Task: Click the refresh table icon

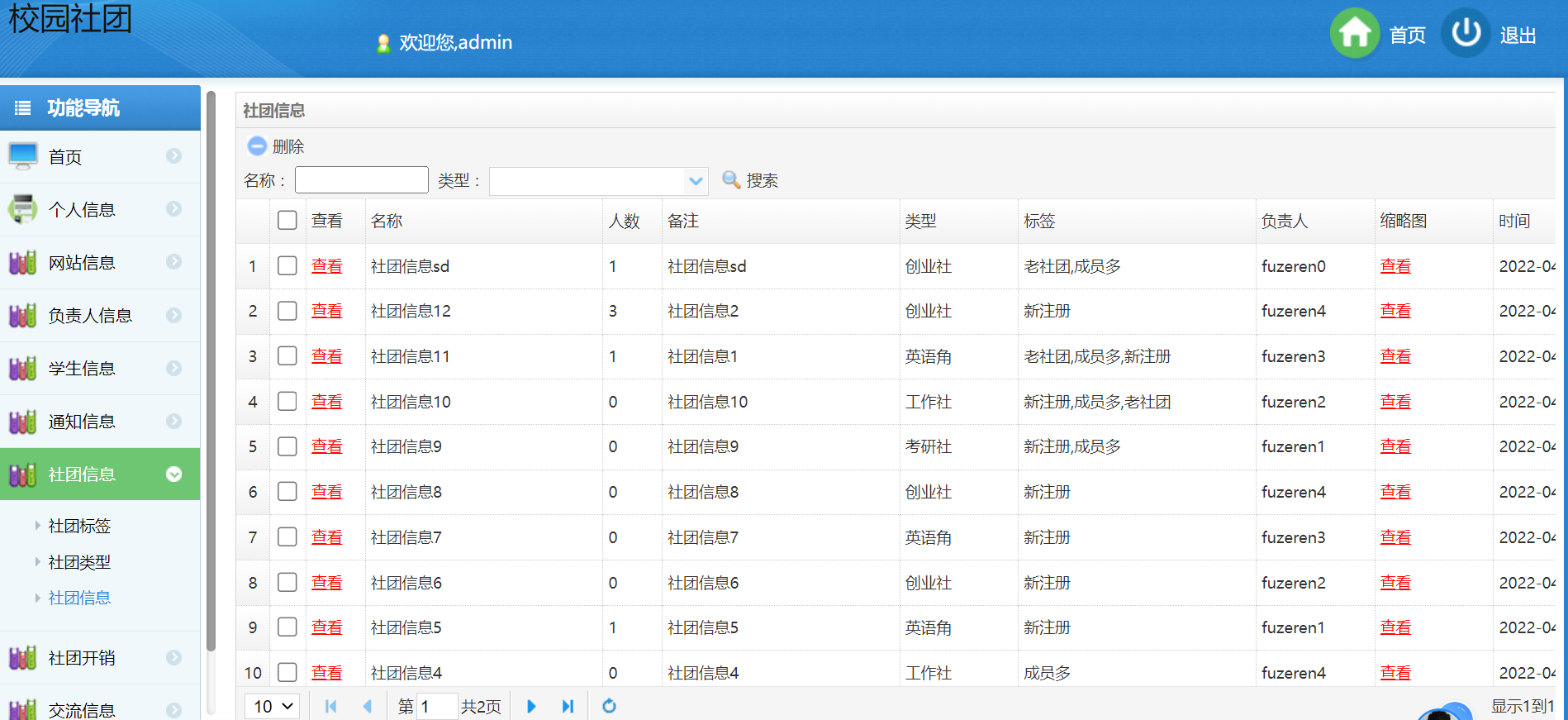Action: point(609,706)
